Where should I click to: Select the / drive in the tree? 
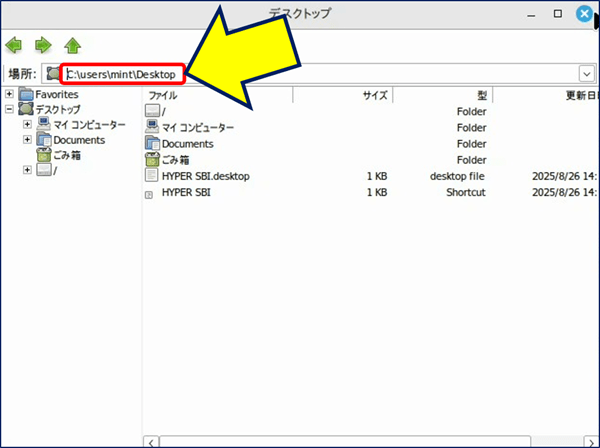(55, 171)
